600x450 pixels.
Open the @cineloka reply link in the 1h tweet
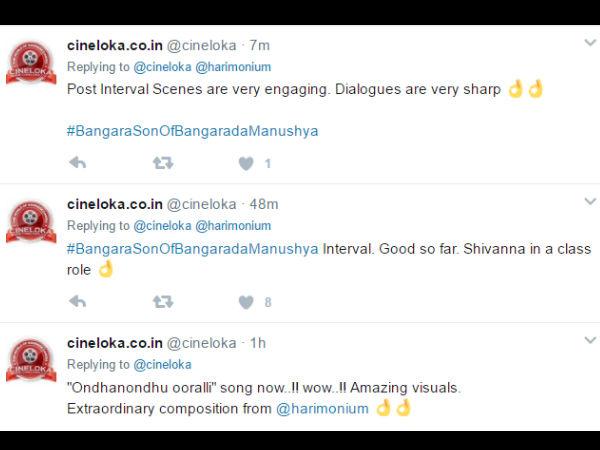[162, 365]
